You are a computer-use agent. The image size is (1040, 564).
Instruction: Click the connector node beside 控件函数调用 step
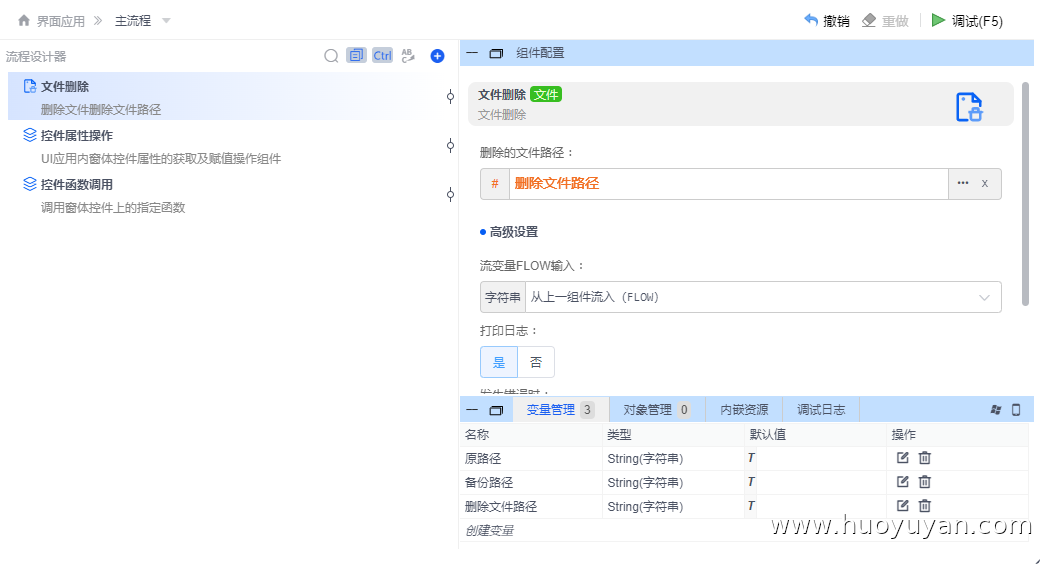(450, 194)
